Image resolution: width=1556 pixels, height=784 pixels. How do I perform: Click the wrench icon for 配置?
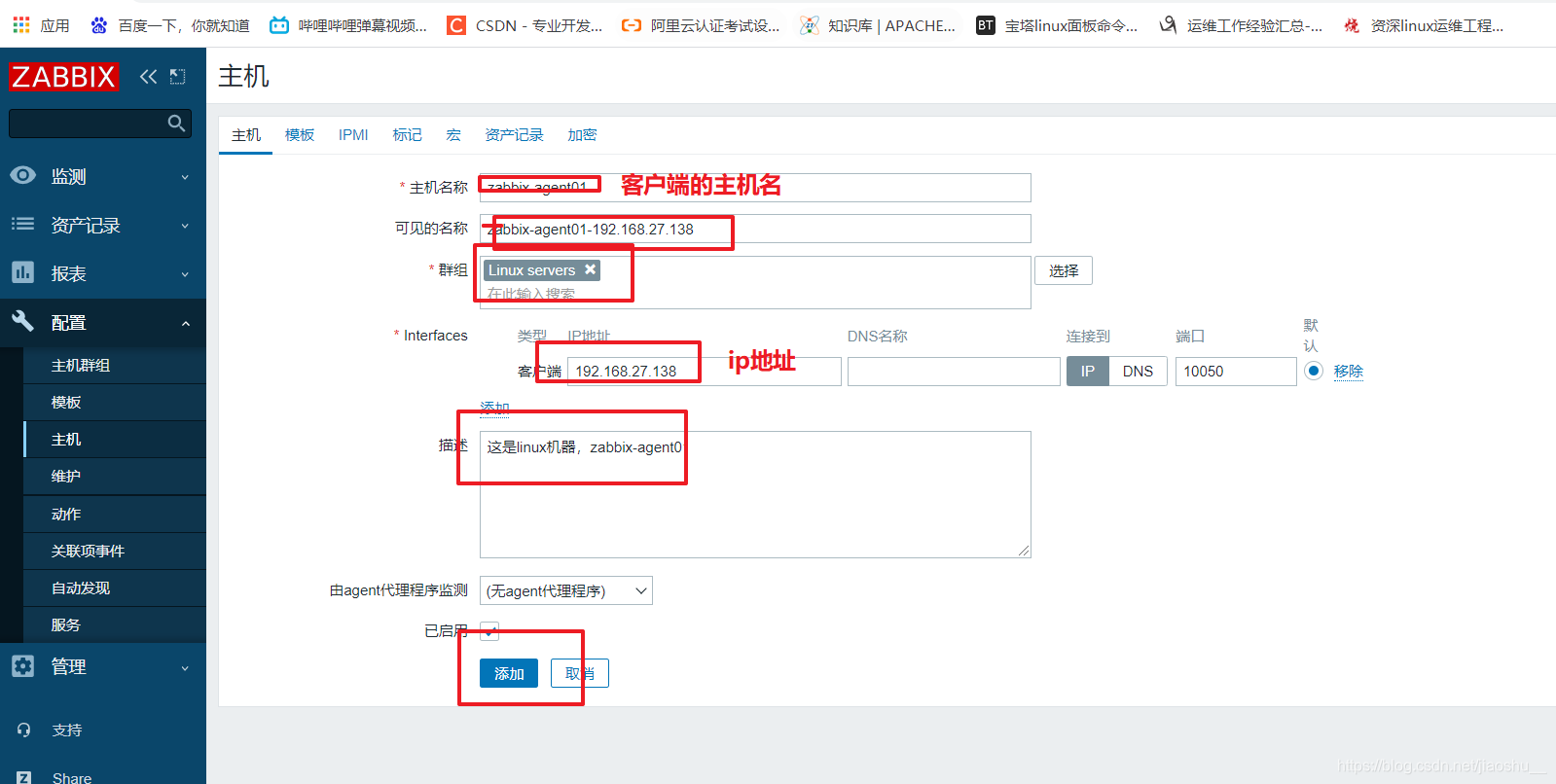pos(22,321)
